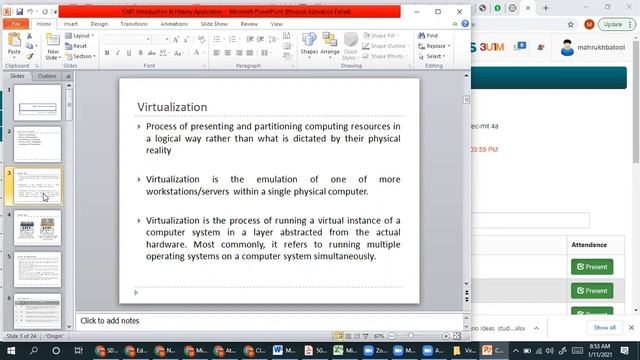Open Windows taskbar search
The image size is (640, 360).
pos(34,351)
